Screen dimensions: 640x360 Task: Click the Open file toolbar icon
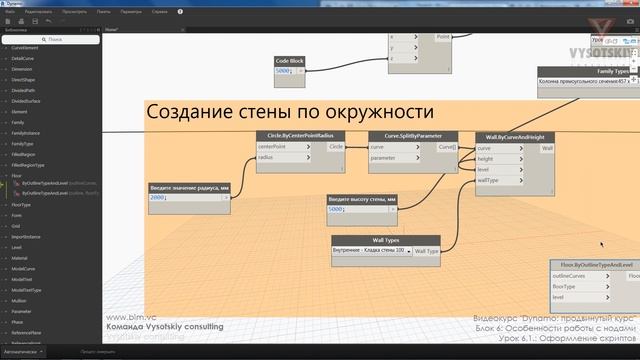[21, 21]
